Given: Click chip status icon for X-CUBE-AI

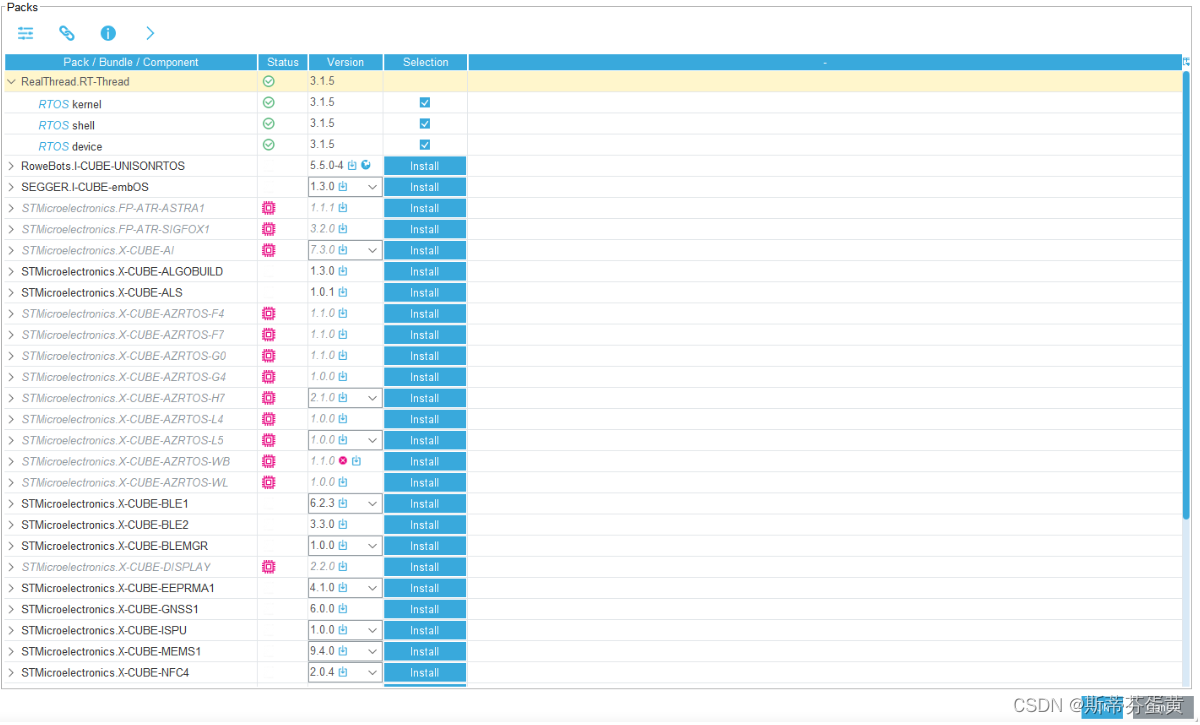Looking at the screenshot, I should pos(268,250).
